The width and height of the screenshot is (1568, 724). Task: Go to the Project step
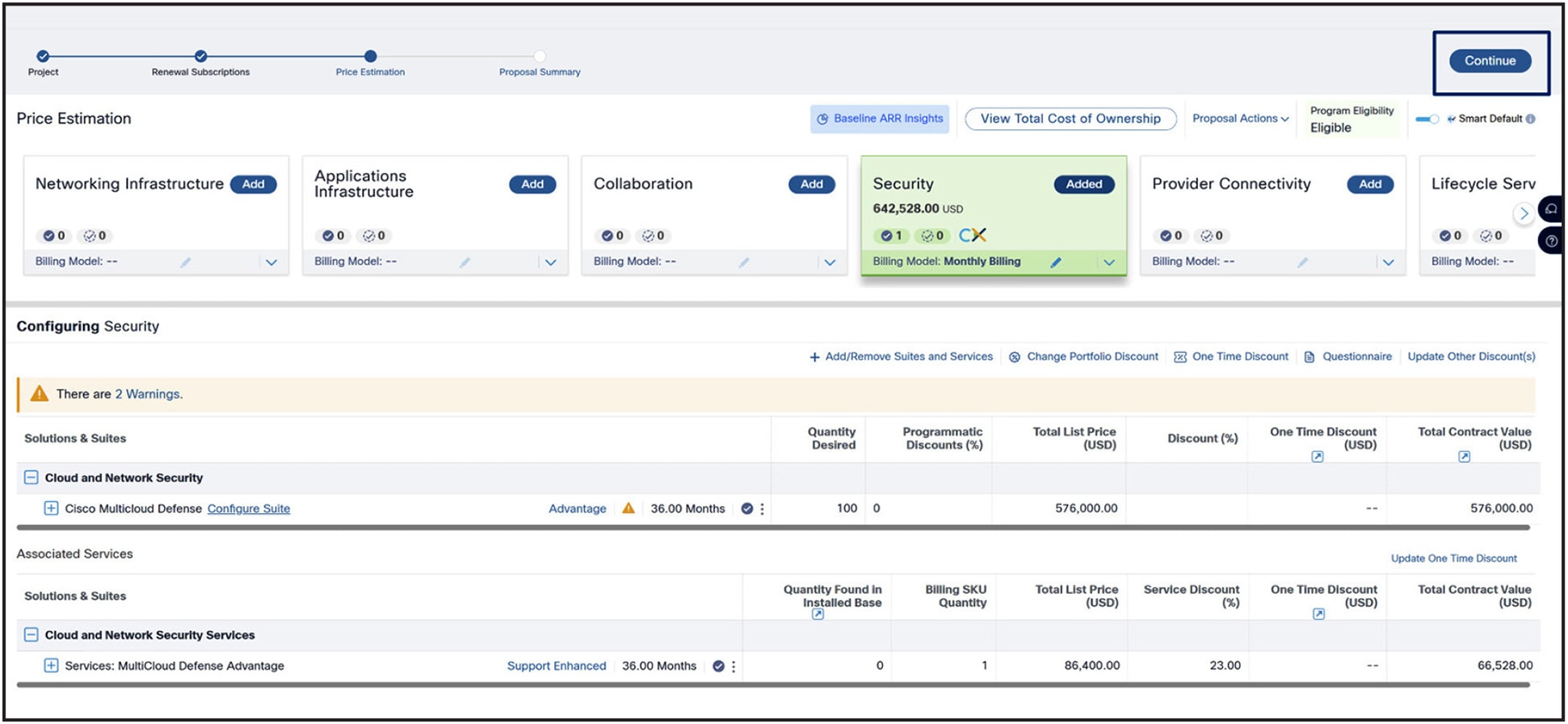click(x=43, y=56)
